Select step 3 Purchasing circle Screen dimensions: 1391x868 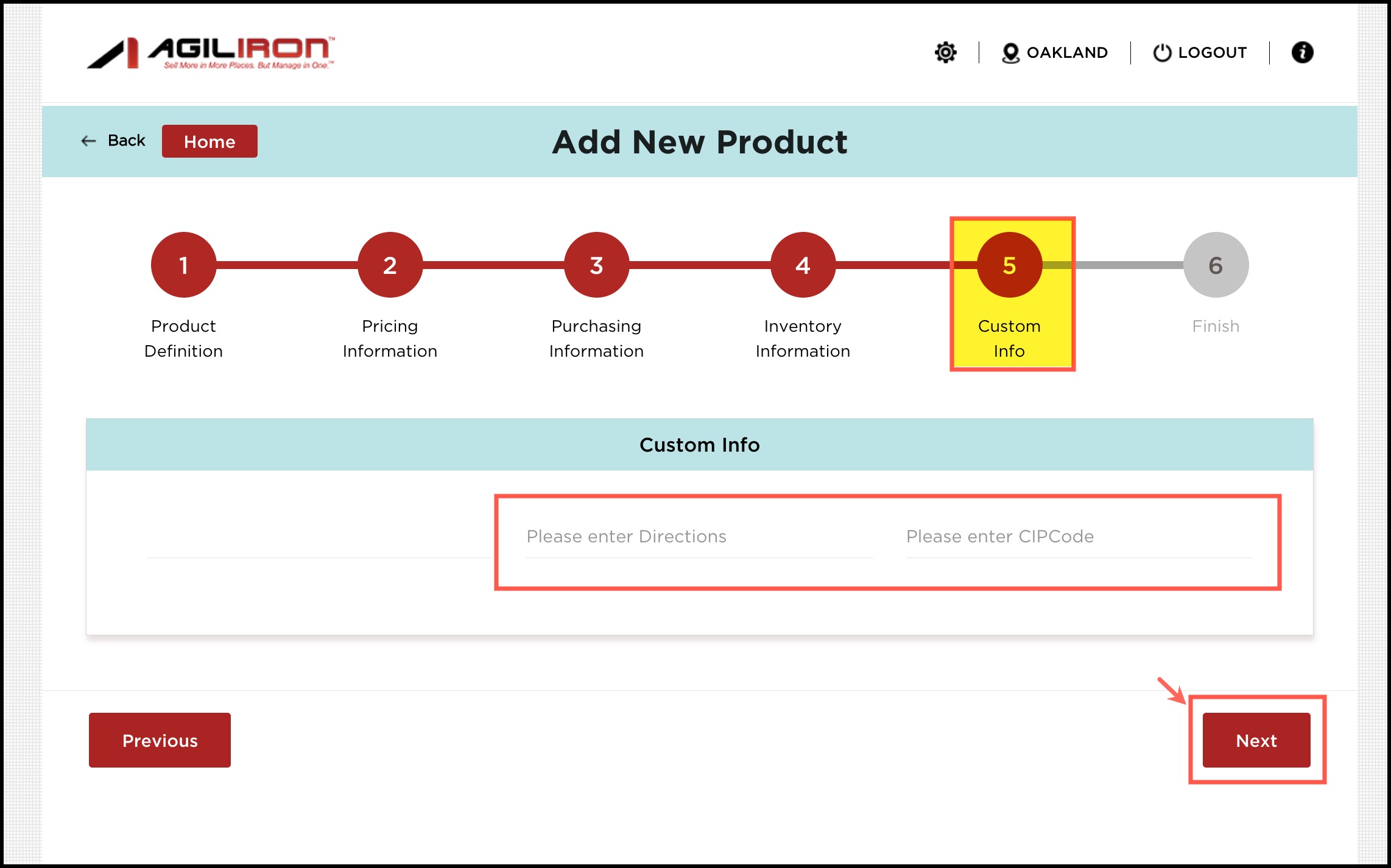596,265
